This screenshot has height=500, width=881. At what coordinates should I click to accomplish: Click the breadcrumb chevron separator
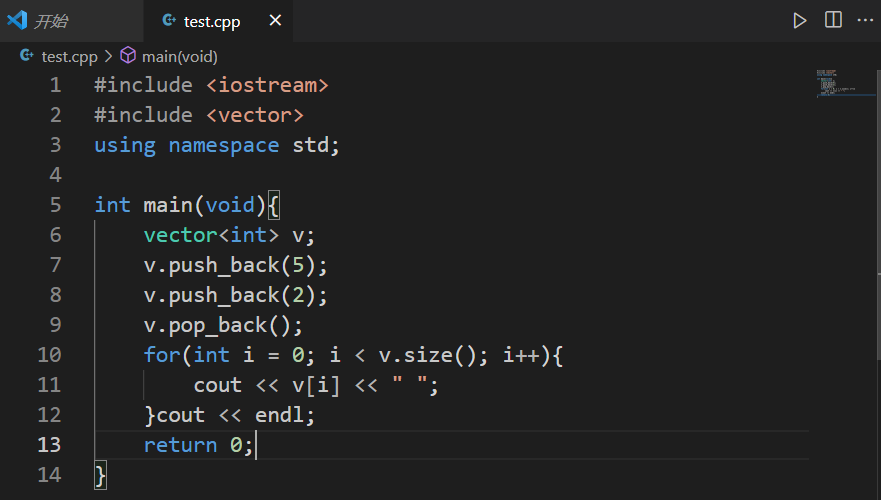[x=108, y=56]
